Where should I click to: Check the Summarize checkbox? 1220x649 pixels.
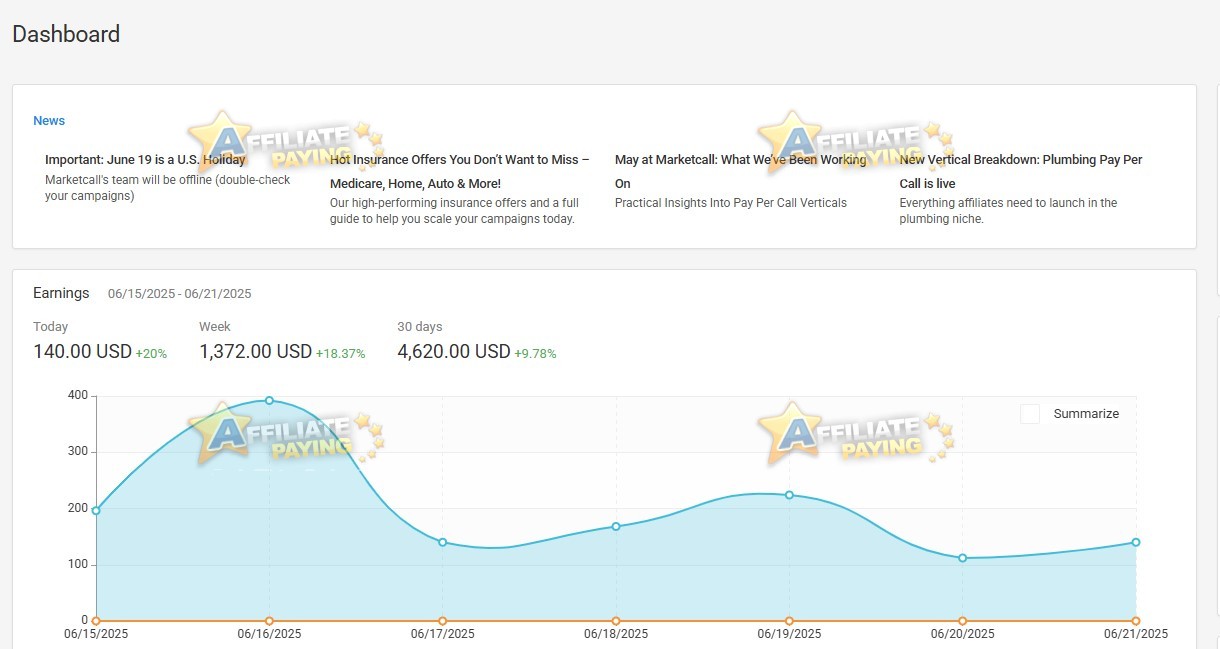1030,414
